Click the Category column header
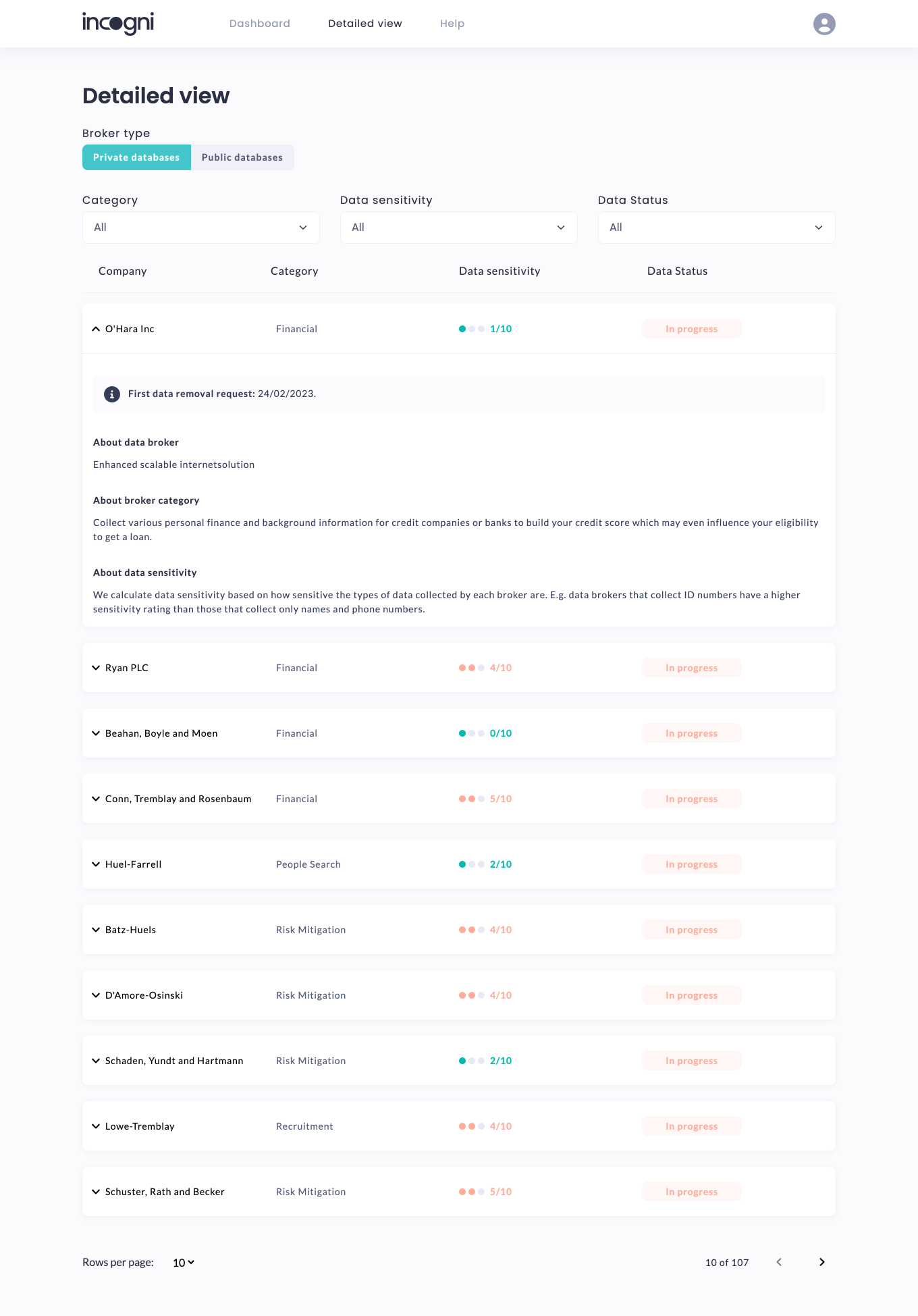918x1316 pixels. pyautogui.click(x=294, y=271)
